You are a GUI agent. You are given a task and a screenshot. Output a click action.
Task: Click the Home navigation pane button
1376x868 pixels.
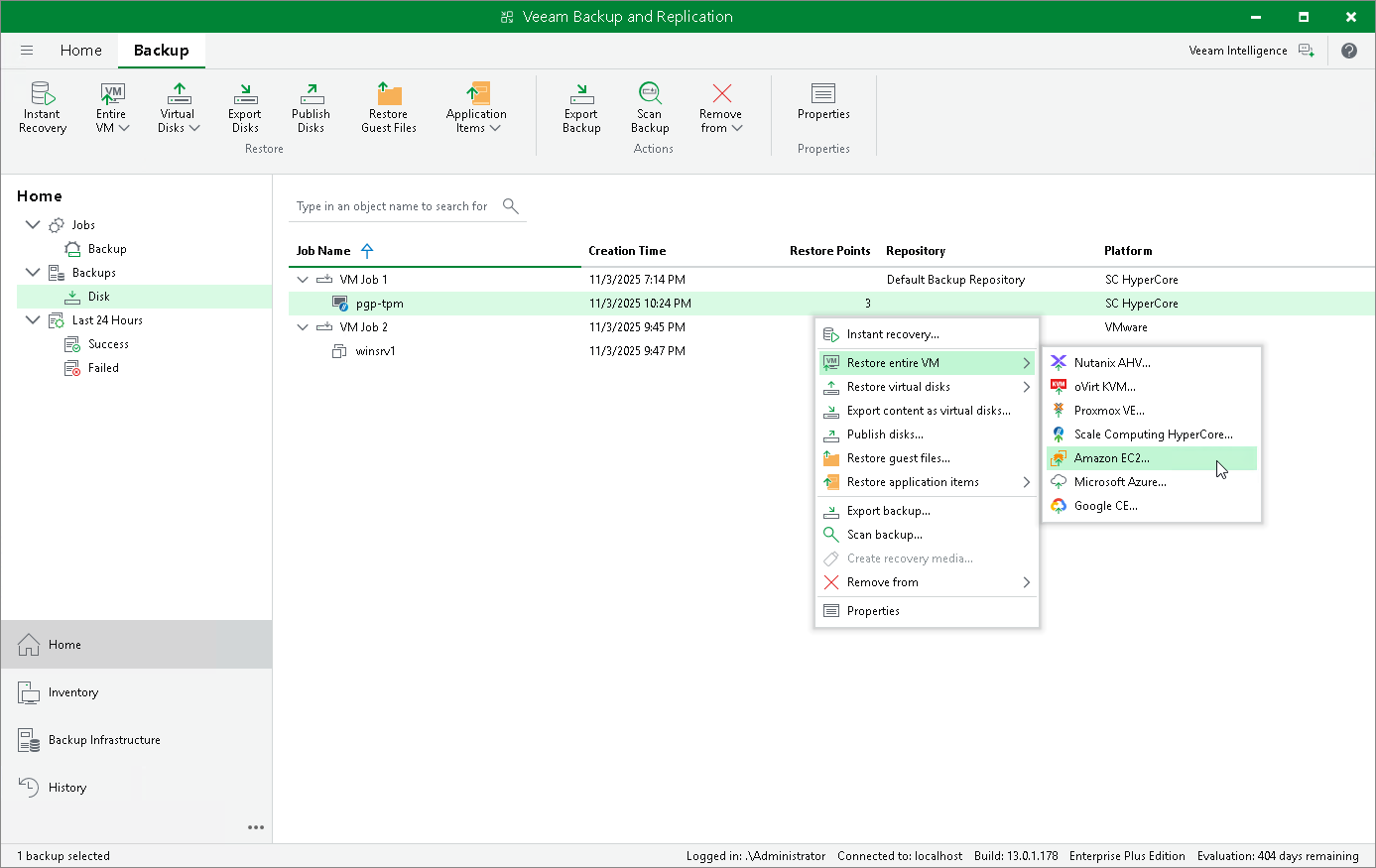[136, 645]
